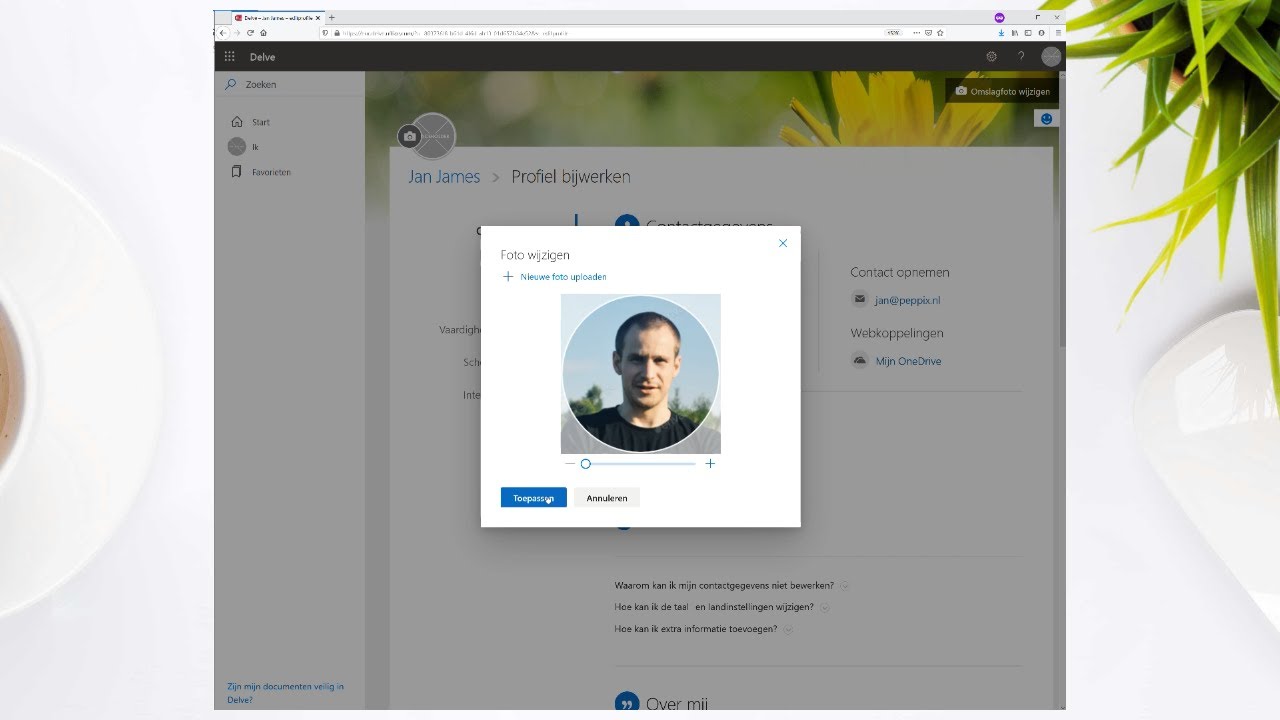Open Favorieten bookmark icon in sidebar

[x=237, y=172]
